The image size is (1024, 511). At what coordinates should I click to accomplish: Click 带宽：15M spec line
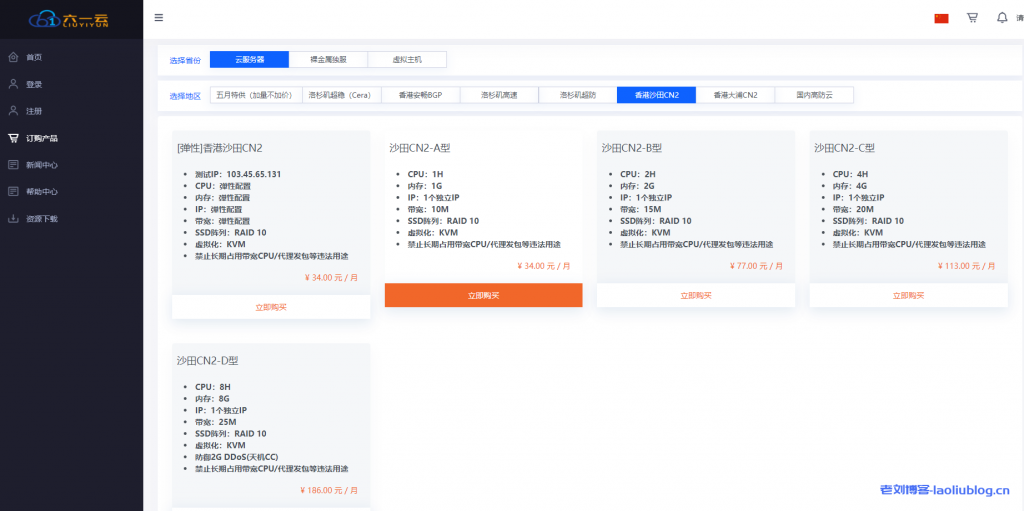(641, 209)
